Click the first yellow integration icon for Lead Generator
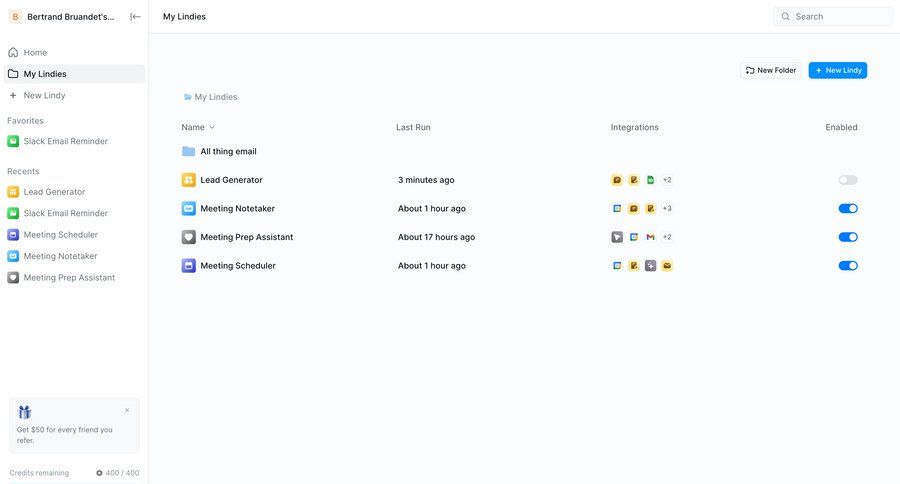The width and height of the screenshot is (900, 484). pos(617,180)
